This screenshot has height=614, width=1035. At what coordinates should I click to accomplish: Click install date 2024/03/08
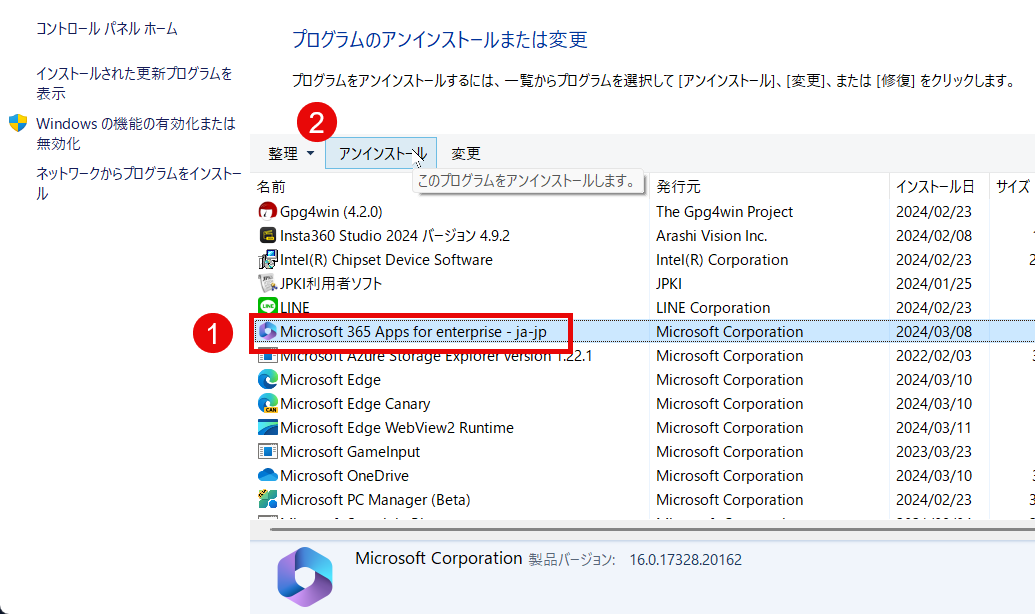tap(934, 331)
